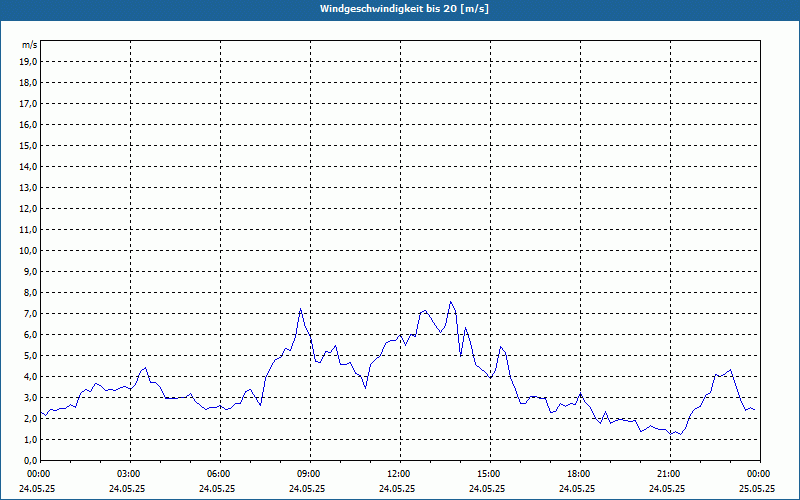Select the '18,0' y-axis label
The width and height of the screenshot is (800, 500).
[x=28, y=83]
